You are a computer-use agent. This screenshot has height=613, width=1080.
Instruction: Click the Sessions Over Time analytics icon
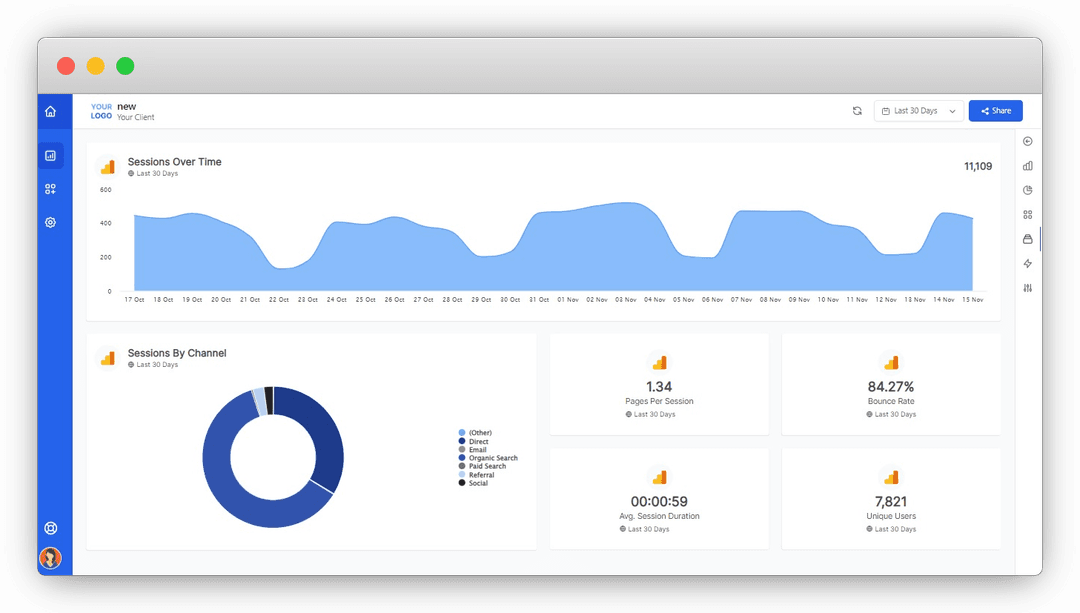[107, 167]
